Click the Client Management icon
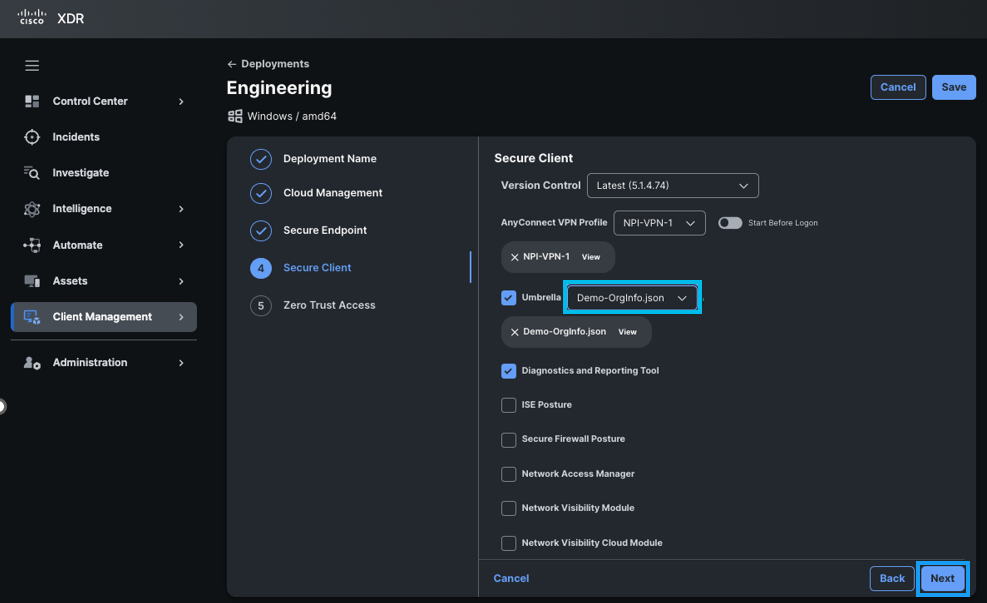Image resolution: width=987 pixels, height=603 pixels. pyautogui.click(x=32, y=317)
